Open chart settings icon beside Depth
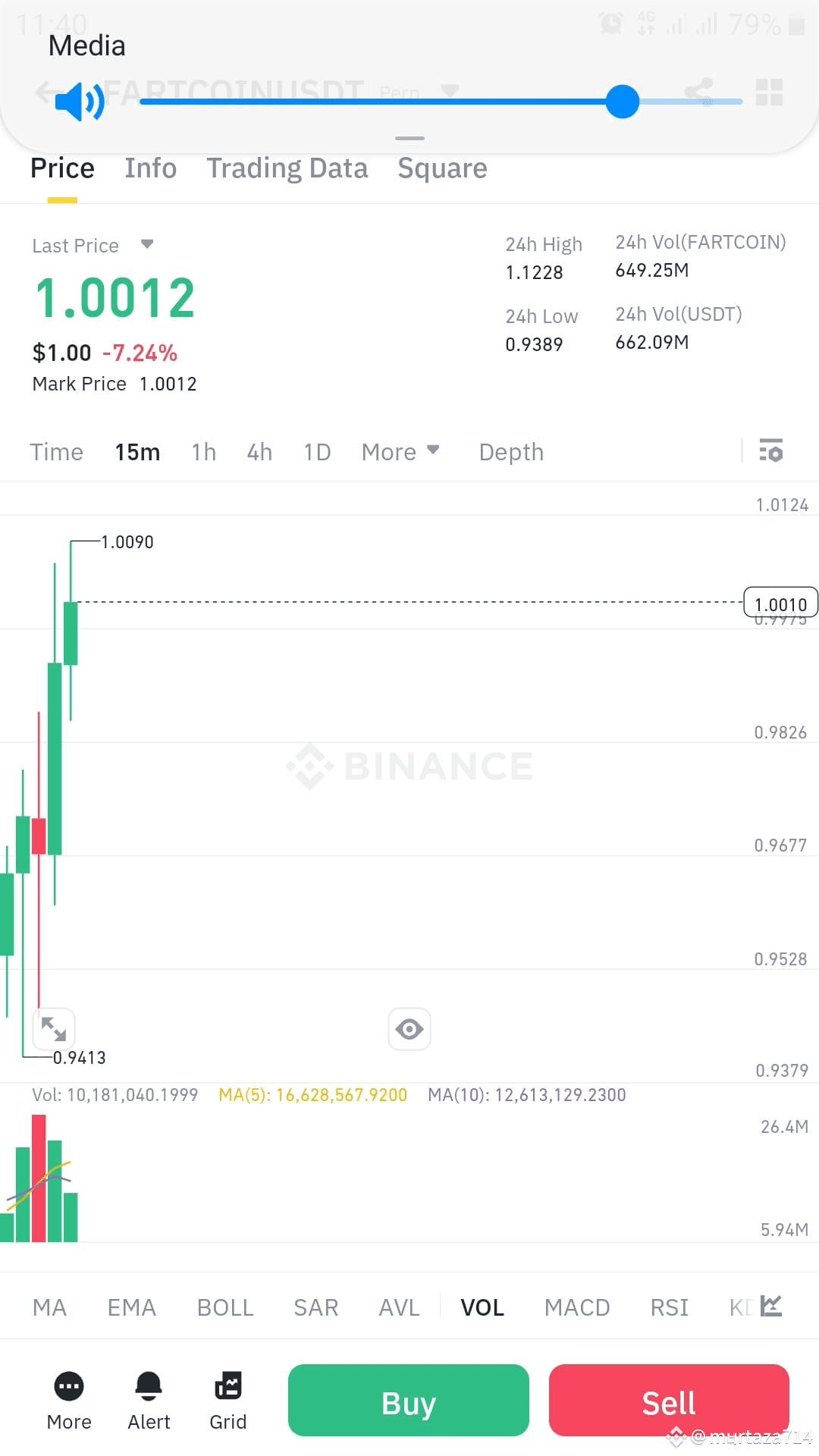This screenshot has height=1456, width=819. click(770, 451)
